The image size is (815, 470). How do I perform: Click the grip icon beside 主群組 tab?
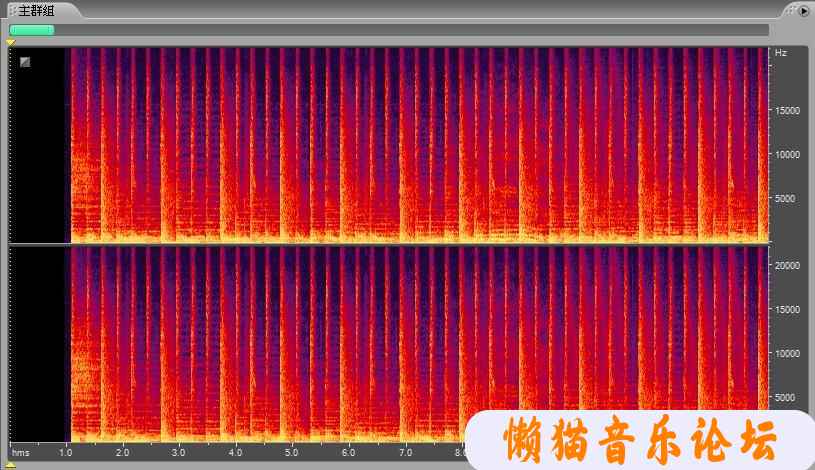pyautogui.click(x=13, y=10)
